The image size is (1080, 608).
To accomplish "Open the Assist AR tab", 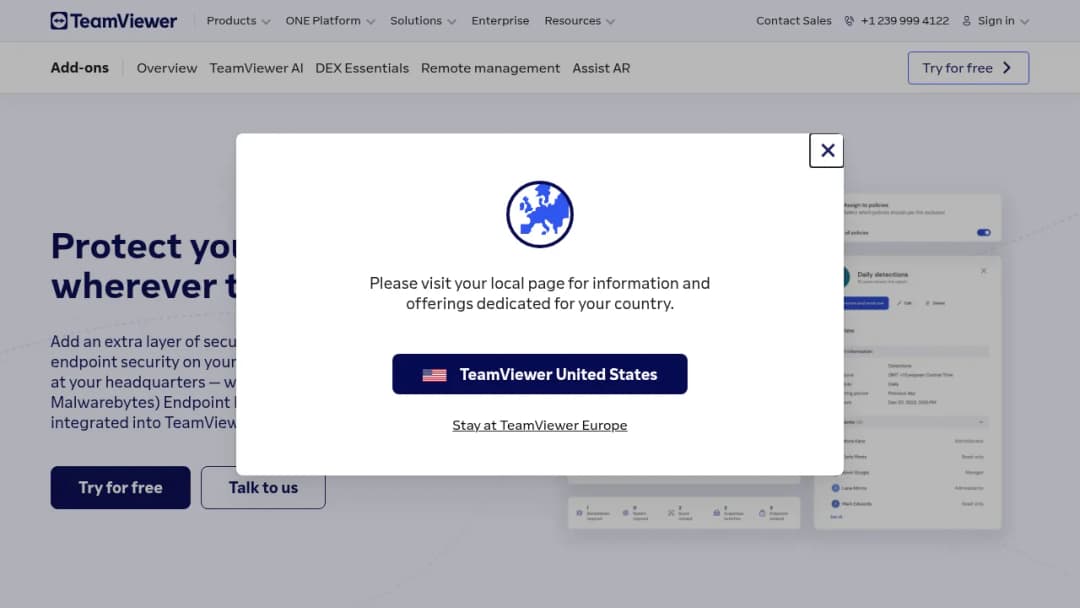I will point(601,68).
